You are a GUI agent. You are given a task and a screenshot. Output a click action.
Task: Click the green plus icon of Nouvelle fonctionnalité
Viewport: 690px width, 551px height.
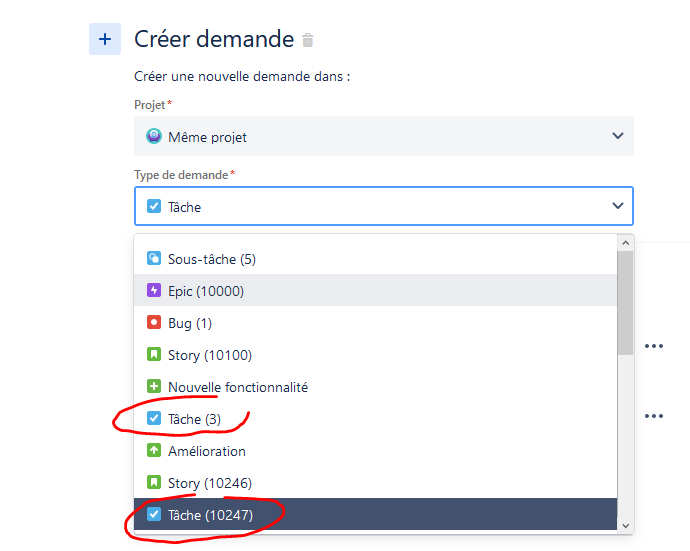pyautogui.click(x=154, y=386)
